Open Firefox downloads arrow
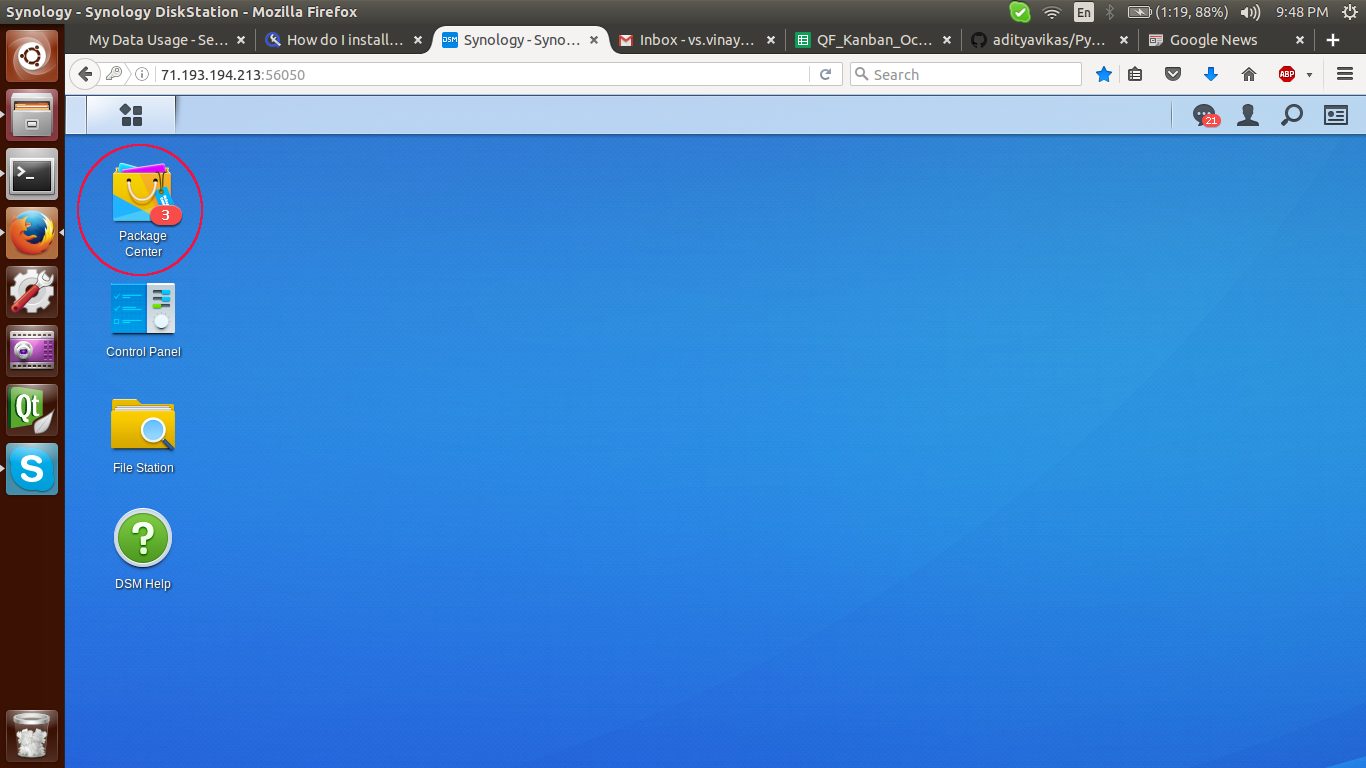The height and width of the screenshot is (768, 1366). (x=1211, y=74)
